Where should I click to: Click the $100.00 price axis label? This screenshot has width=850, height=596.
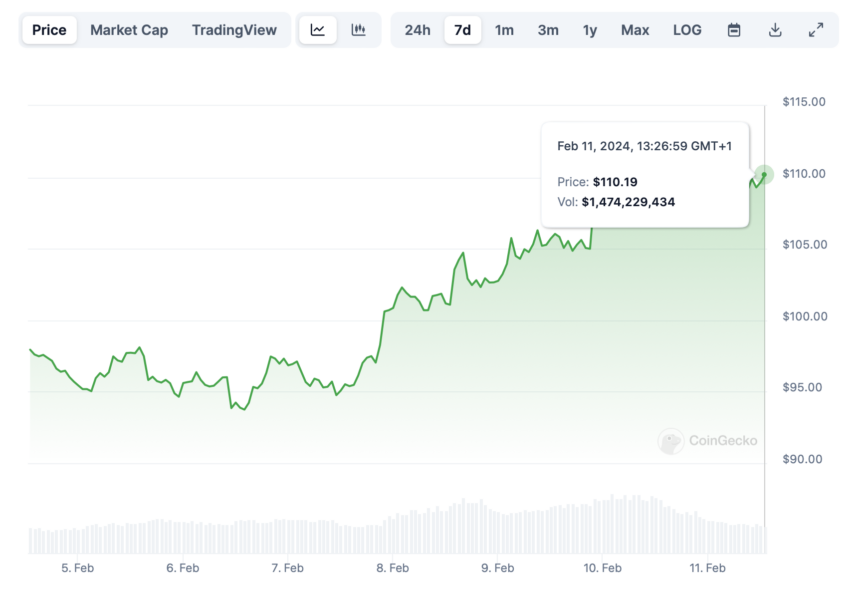click(804, 317)
